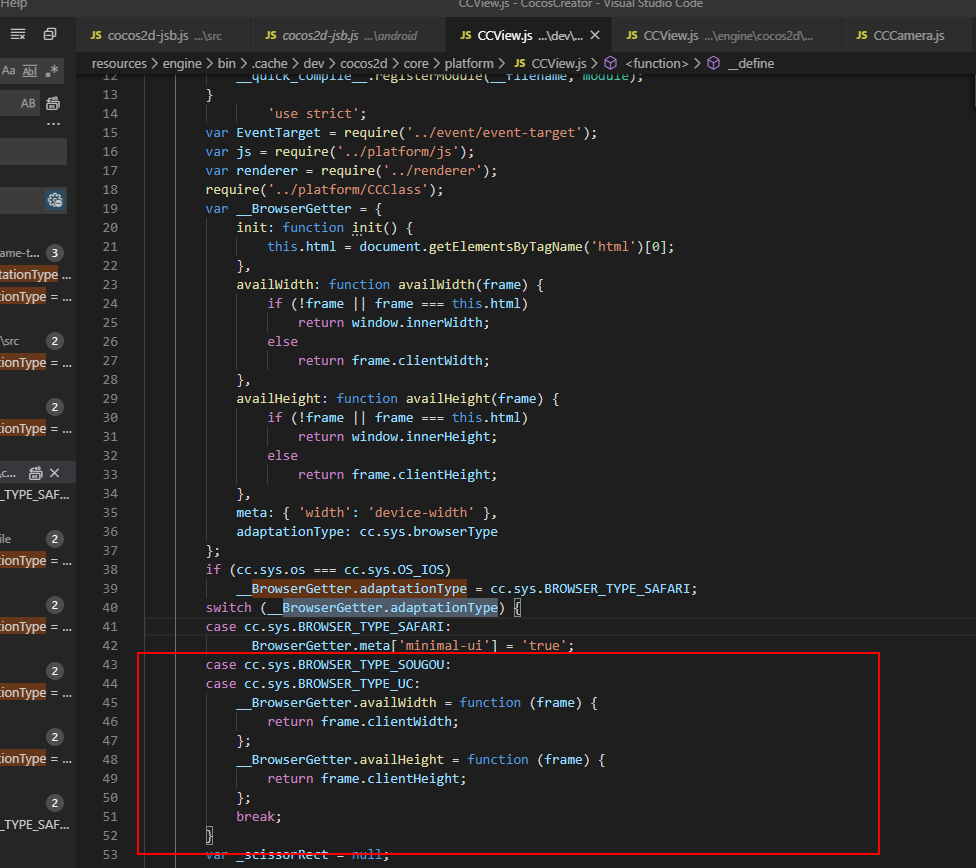
Task: Click the 'bin' breadcrumb
Action: coord(227,64)
